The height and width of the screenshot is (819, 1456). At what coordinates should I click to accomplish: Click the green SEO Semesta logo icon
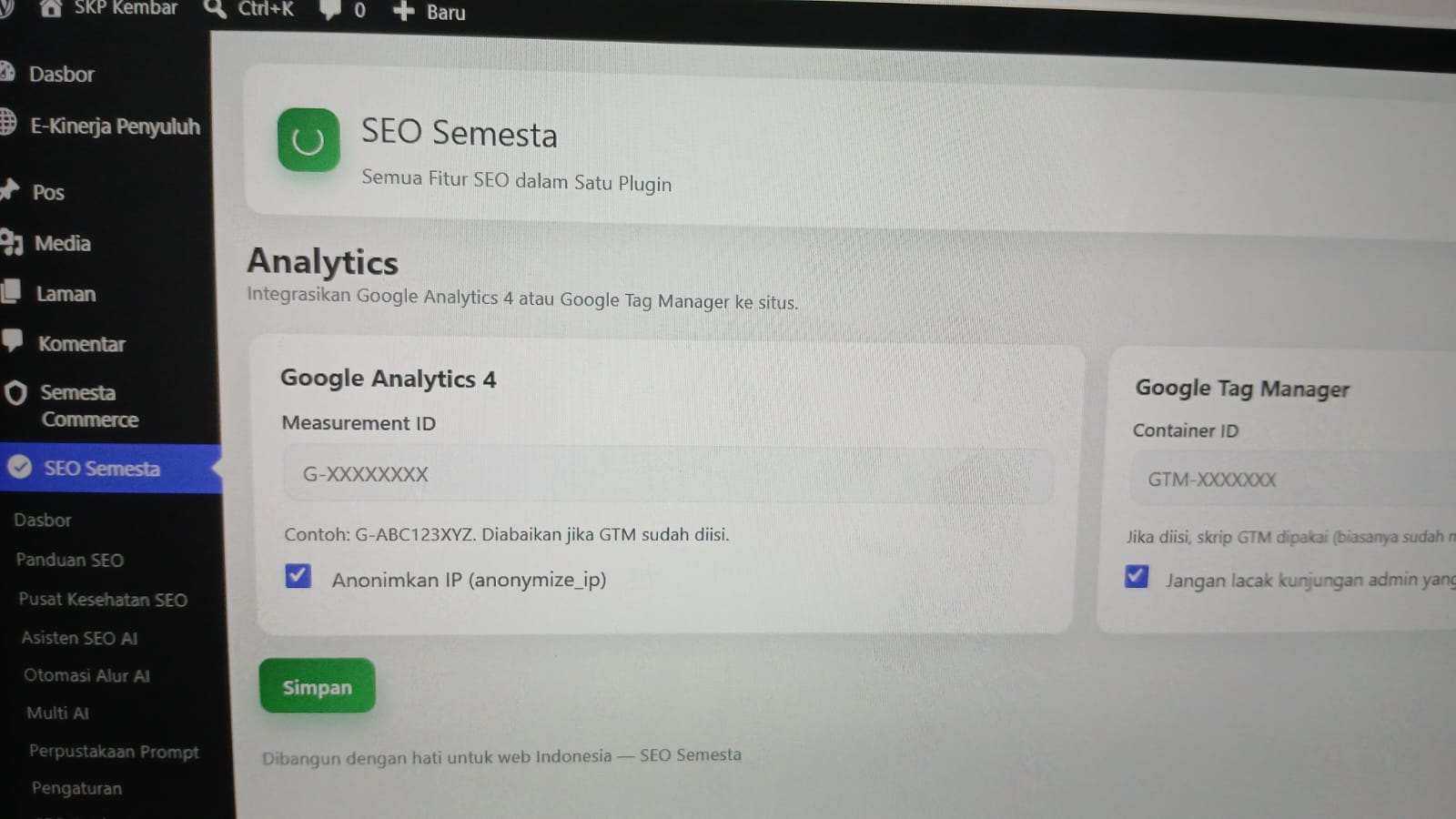click(308, 139)
